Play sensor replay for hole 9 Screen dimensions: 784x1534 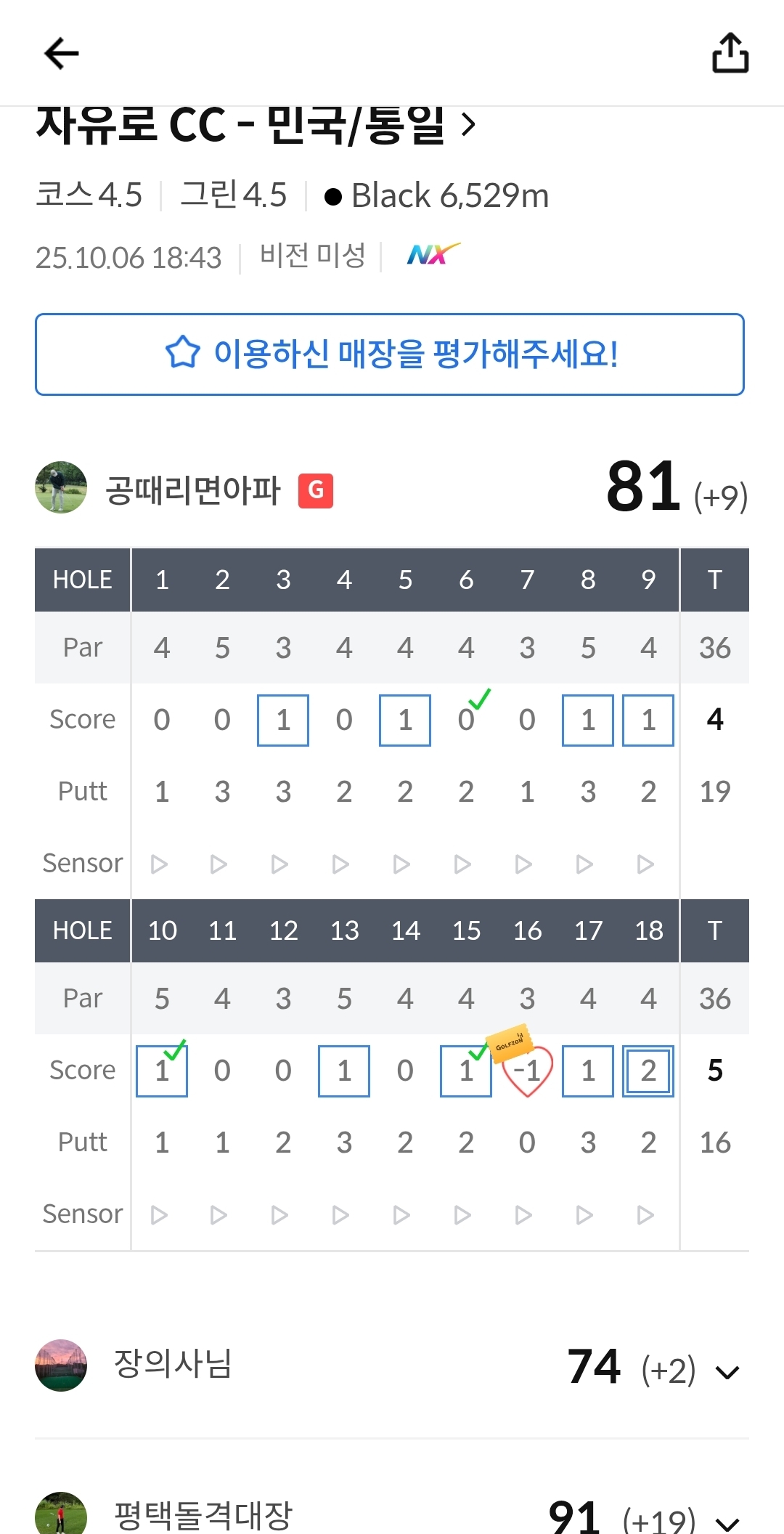pos(646,864)
